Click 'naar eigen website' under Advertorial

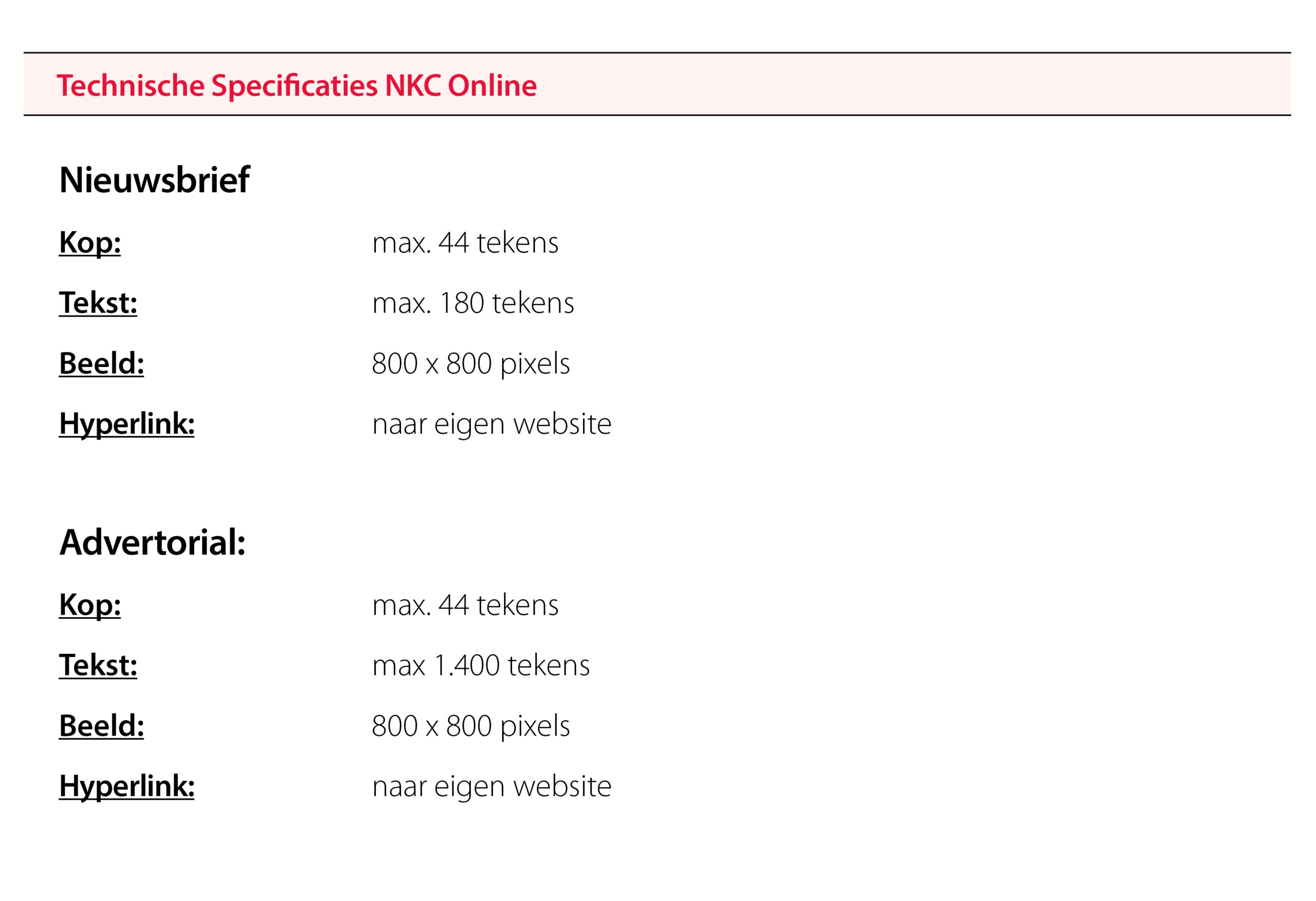(491, 786)
